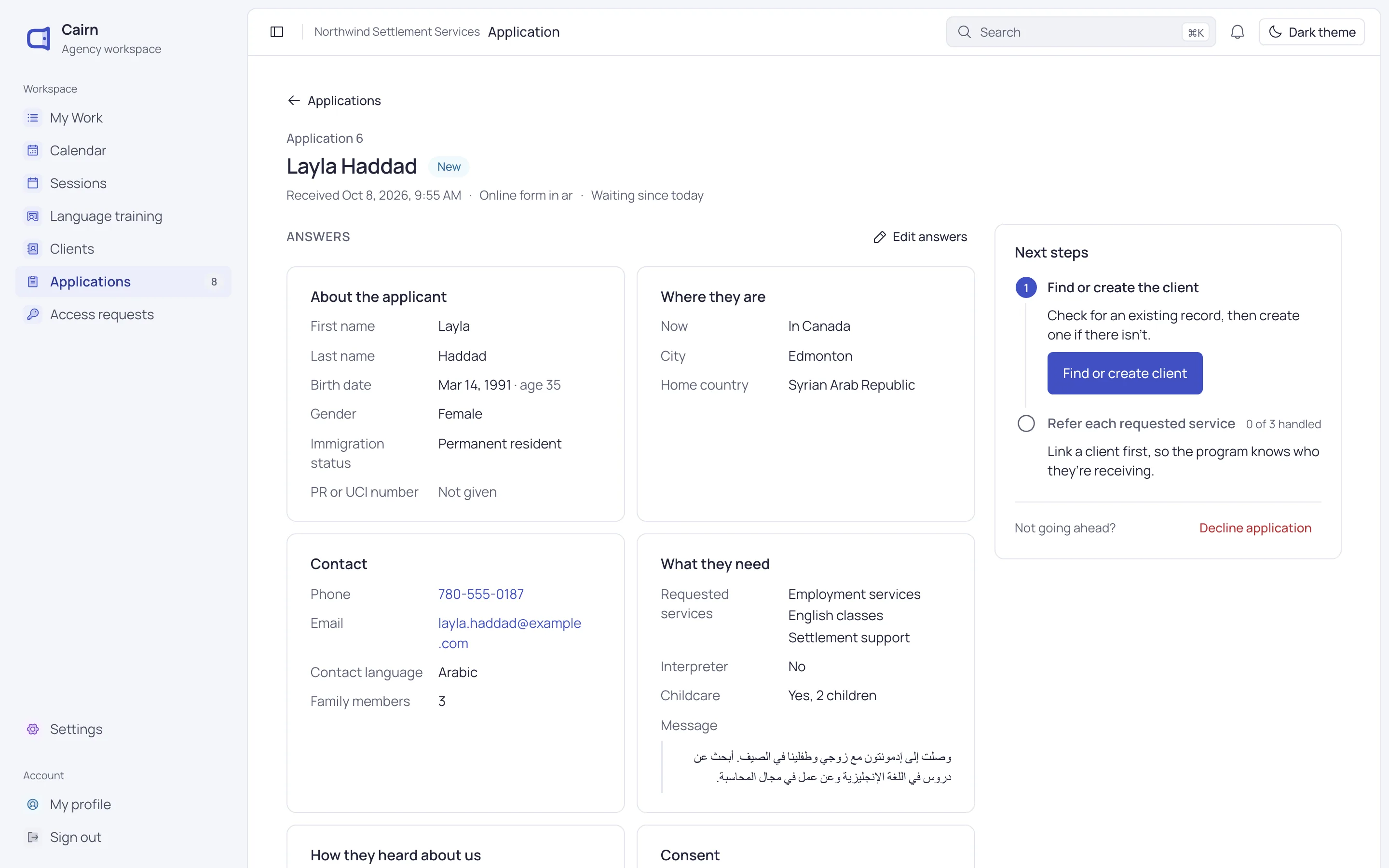Click the Clients sidebar icon
The width and height of the screenshot is (1389, 868).
point(33,248)
